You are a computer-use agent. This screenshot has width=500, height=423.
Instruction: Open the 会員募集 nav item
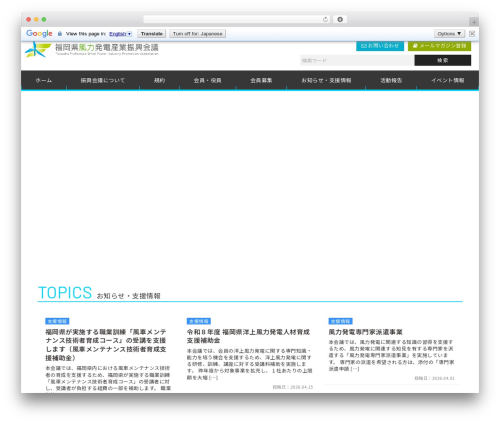point(261,80)
